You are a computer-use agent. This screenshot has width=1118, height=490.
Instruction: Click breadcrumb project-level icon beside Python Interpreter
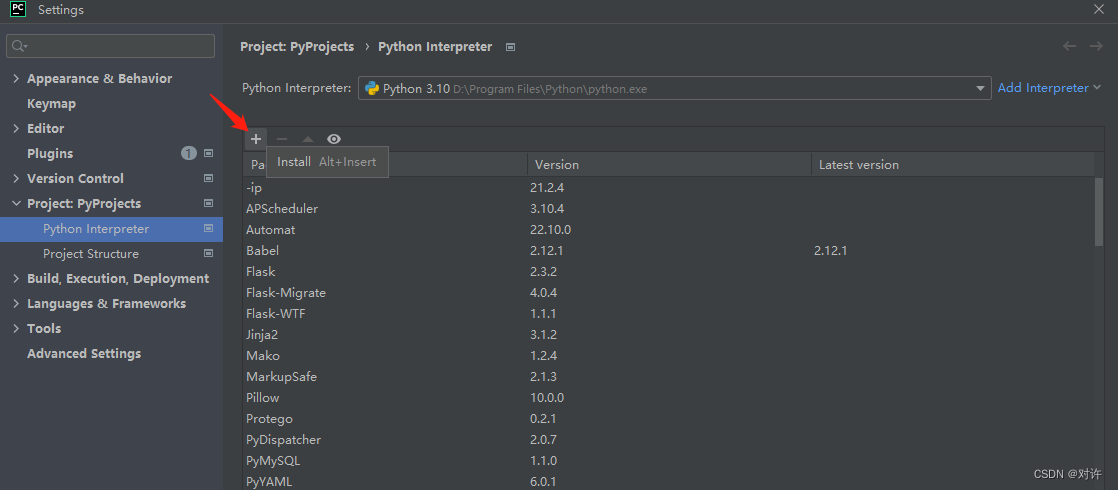point(510,47)
